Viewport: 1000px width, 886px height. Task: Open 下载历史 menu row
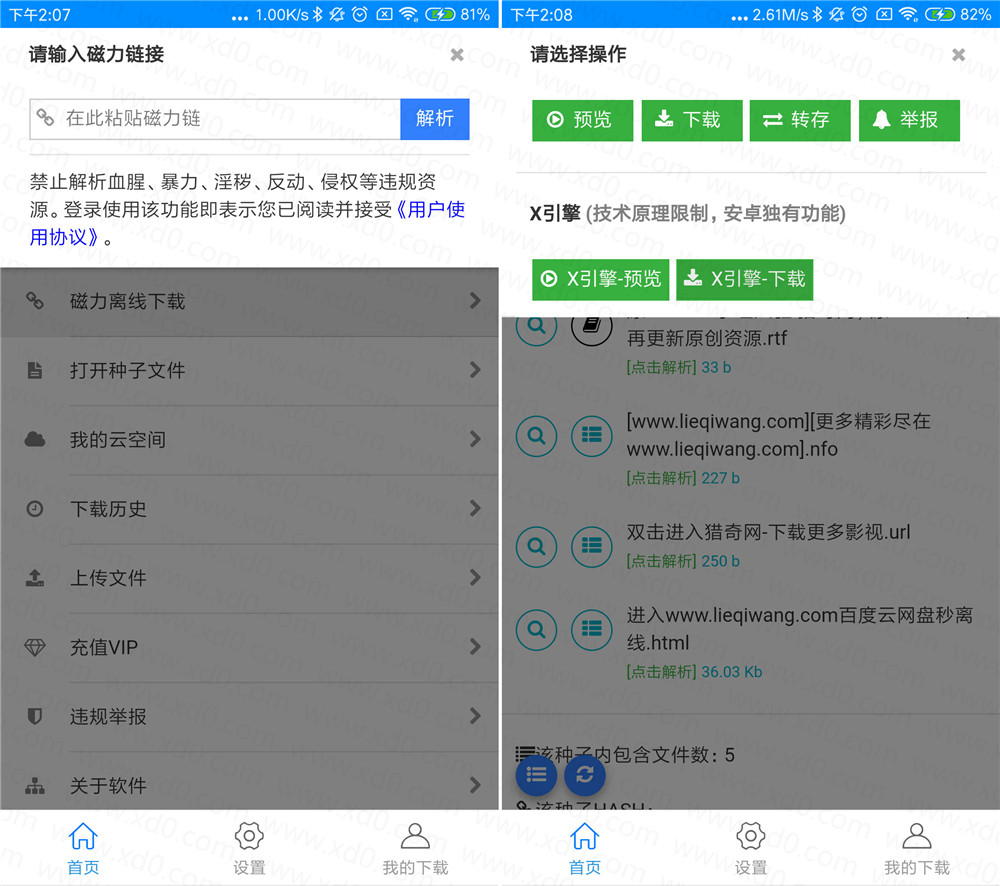[x=249, y=509]
